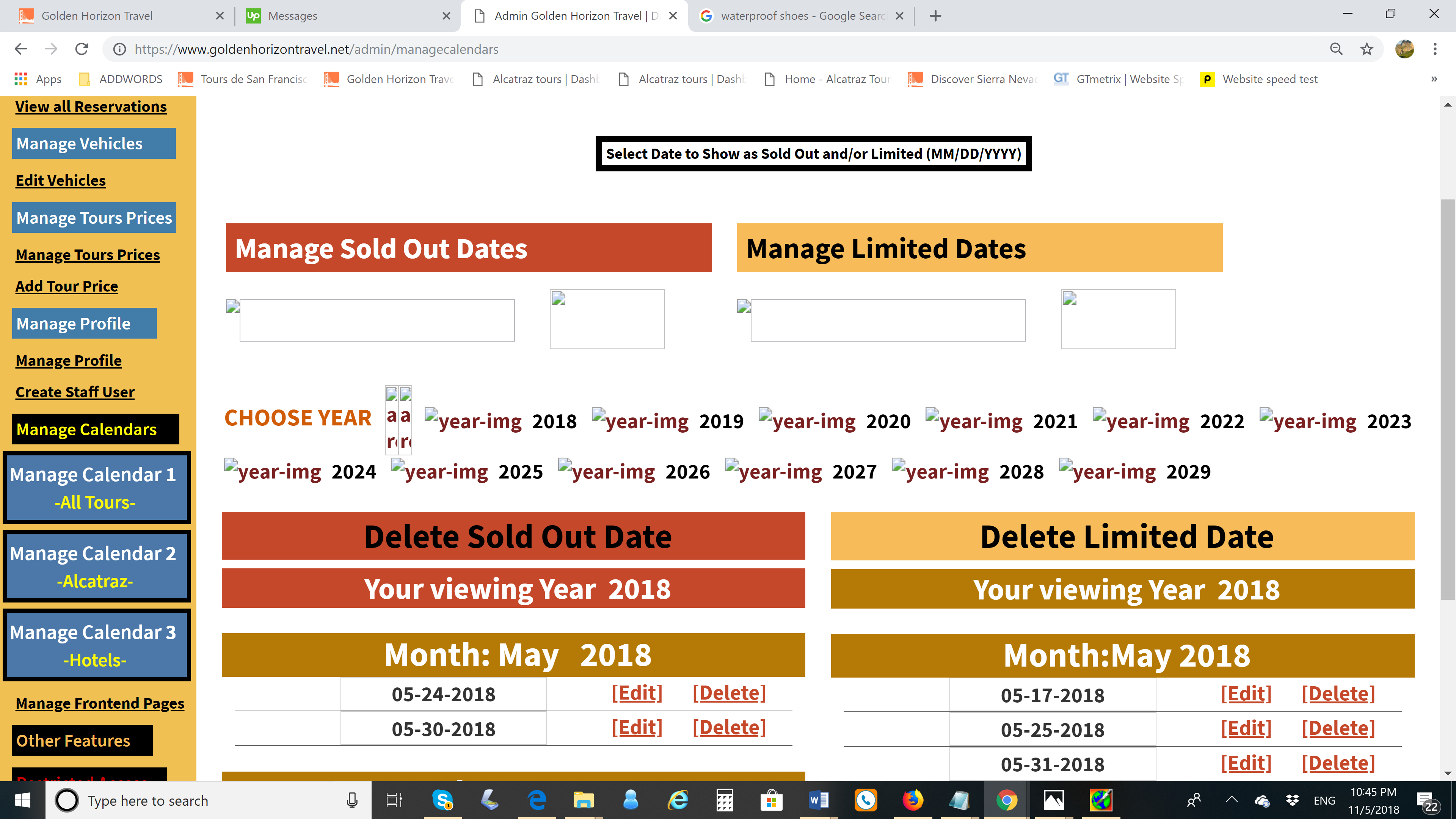1456x819 pixels.
Task: Bookmark this page with star icon
Action: [x=1366, y=49]
